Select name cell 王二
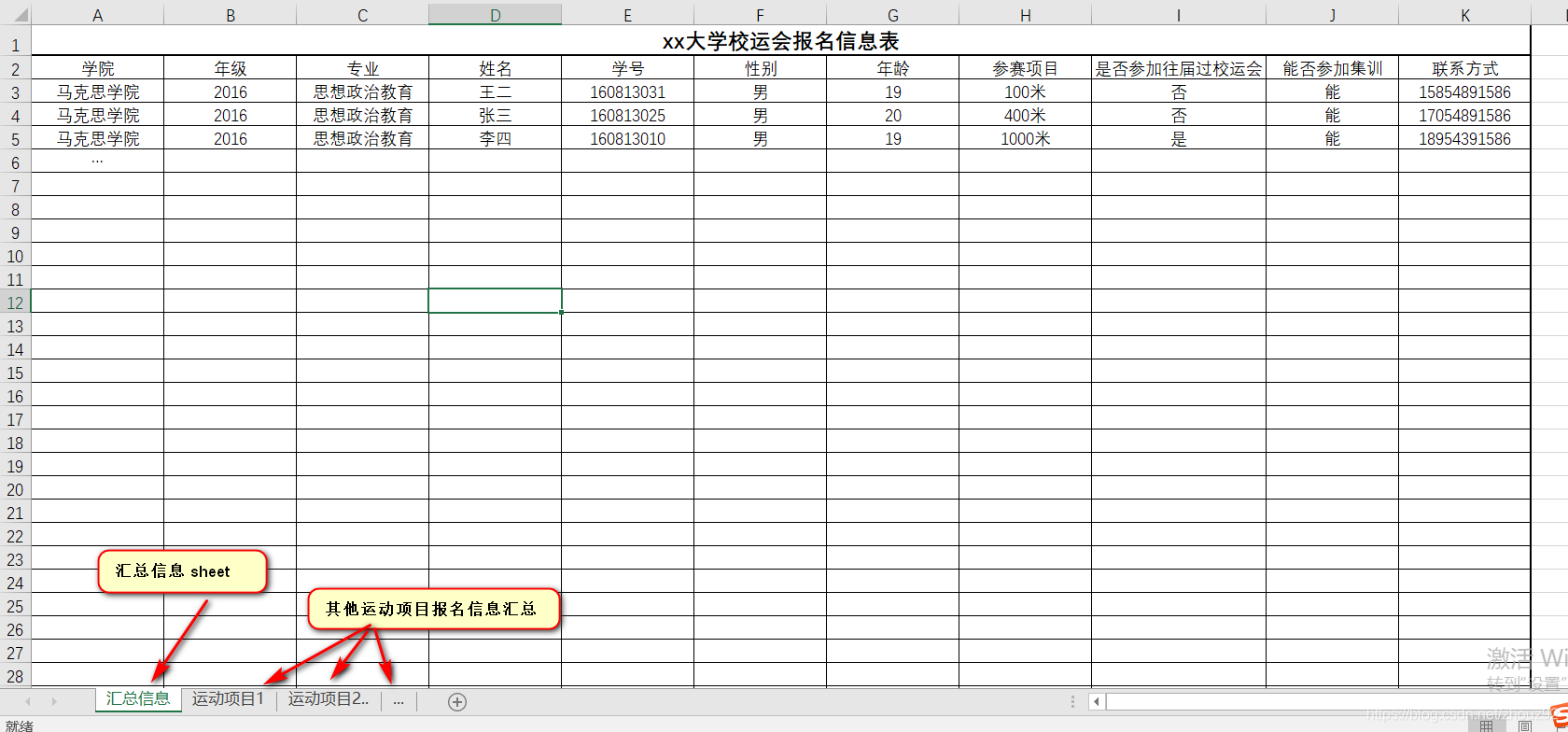Image resolution: width=1568 pixels, height=732 pixels. [496, 91]
